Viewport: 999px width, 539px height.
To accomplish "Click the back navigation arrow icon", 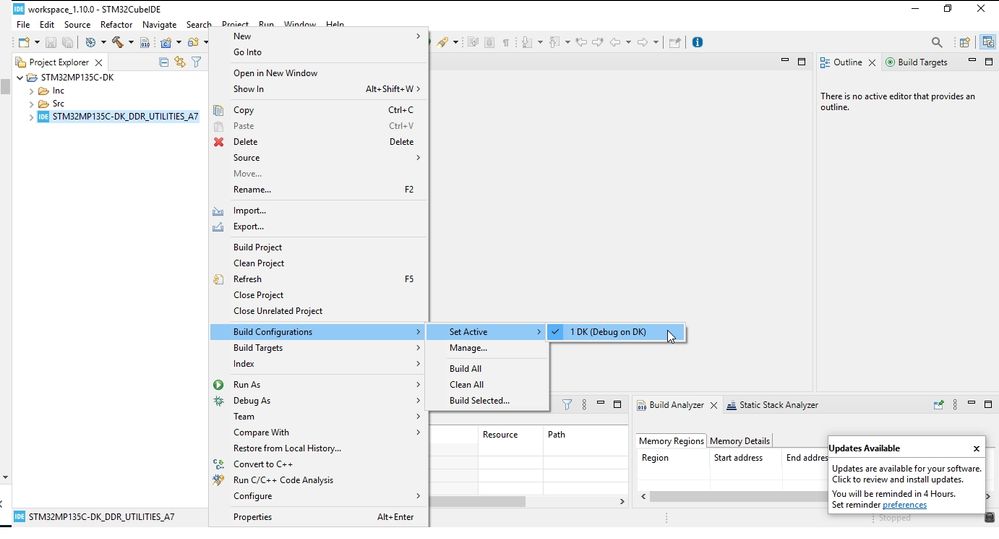I will [615, 43].
